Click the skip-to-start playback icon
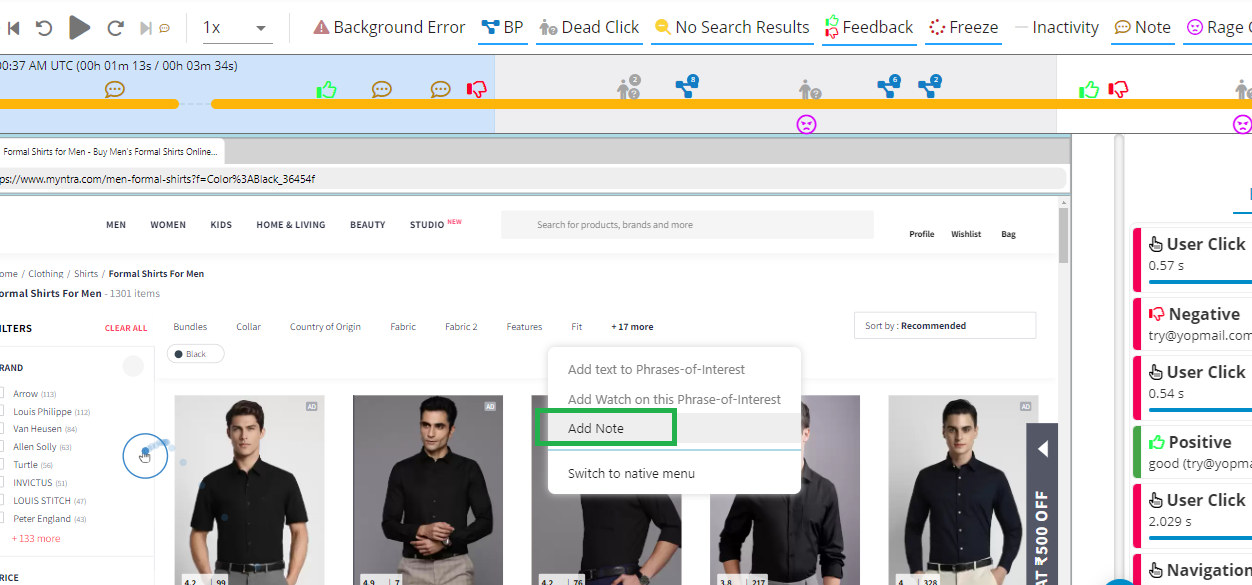This screenshot has width=1252, height=585. point(13,28)
